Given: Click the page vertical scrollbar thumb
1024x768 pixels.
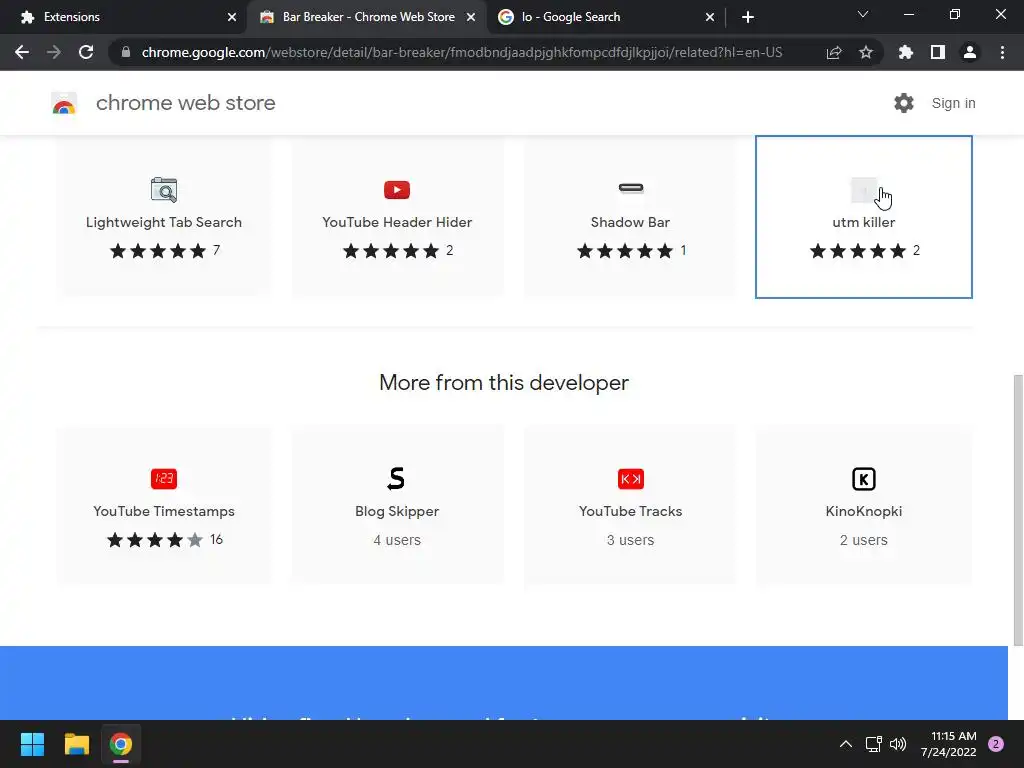Looking at the screenshot, I should pos(1018,511).
